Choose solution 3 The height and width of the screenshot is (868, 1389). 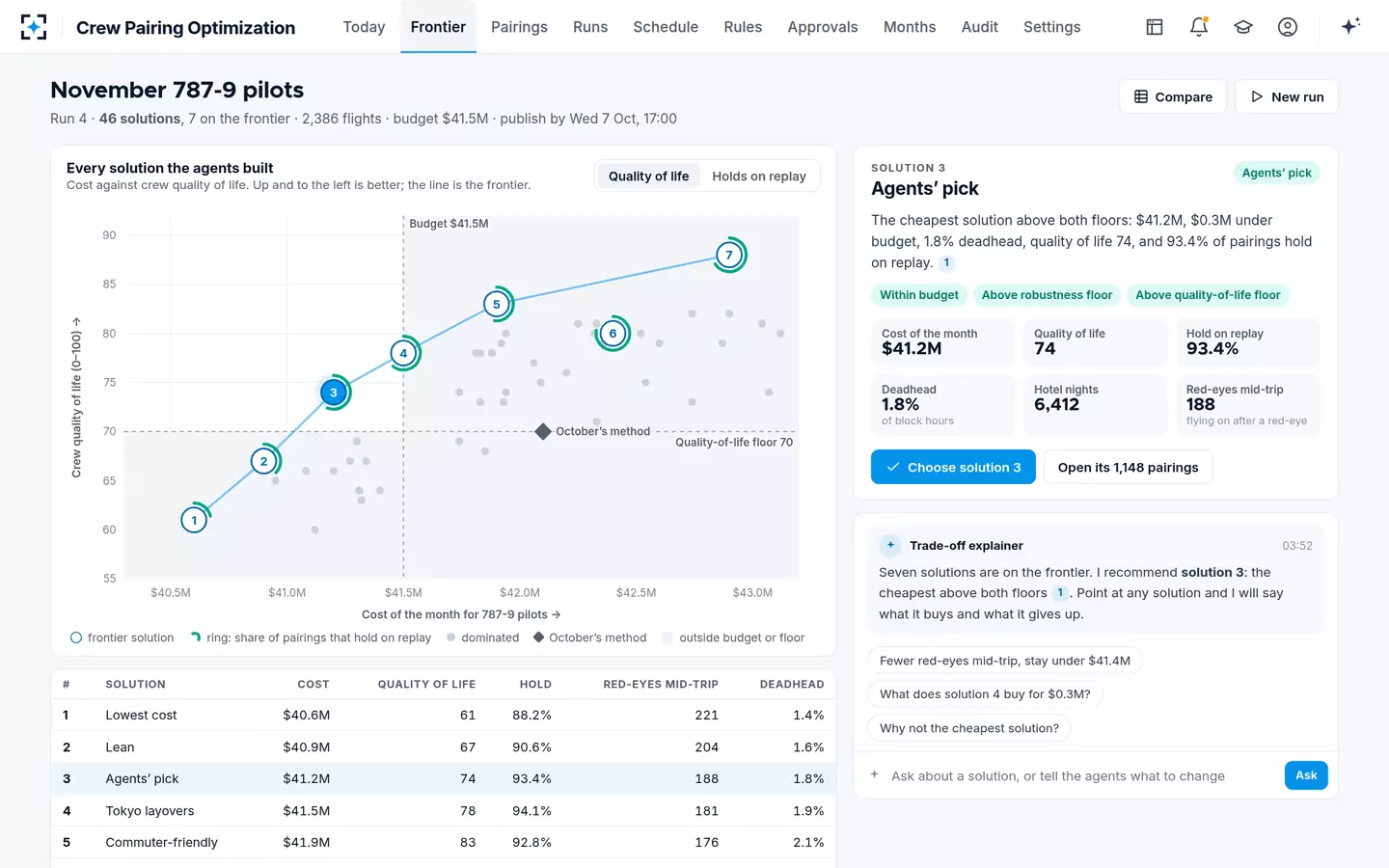[953, 467]
